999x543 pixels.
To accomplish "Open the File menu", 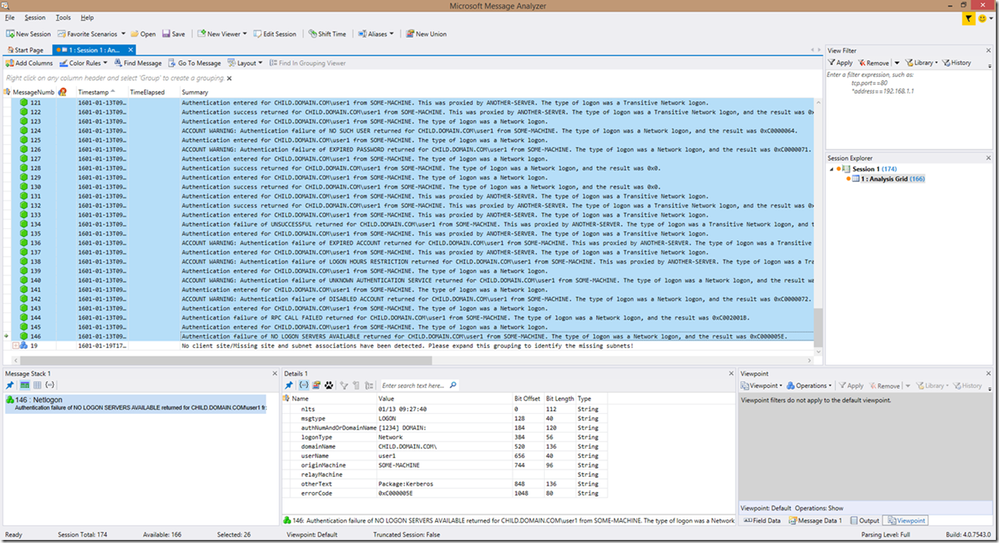I will (10, 18).
